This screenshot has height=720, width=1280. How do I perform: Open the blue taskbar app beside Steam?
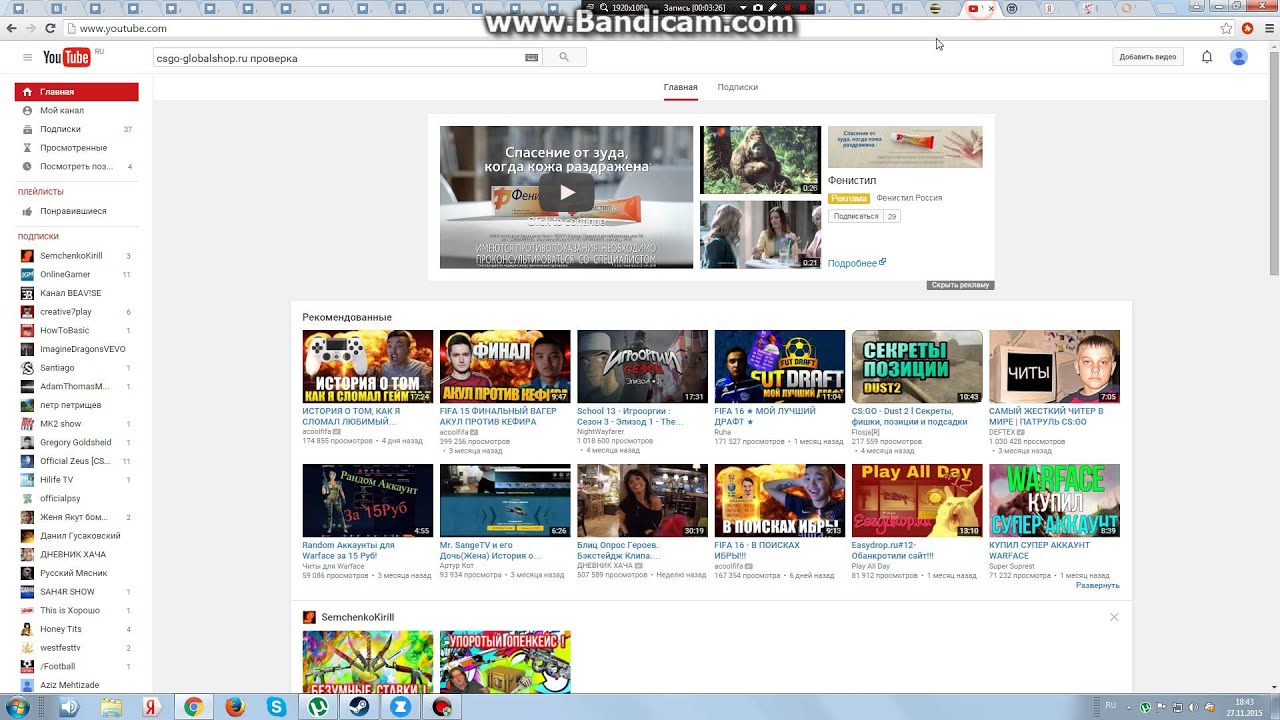[x=400, y=707]
